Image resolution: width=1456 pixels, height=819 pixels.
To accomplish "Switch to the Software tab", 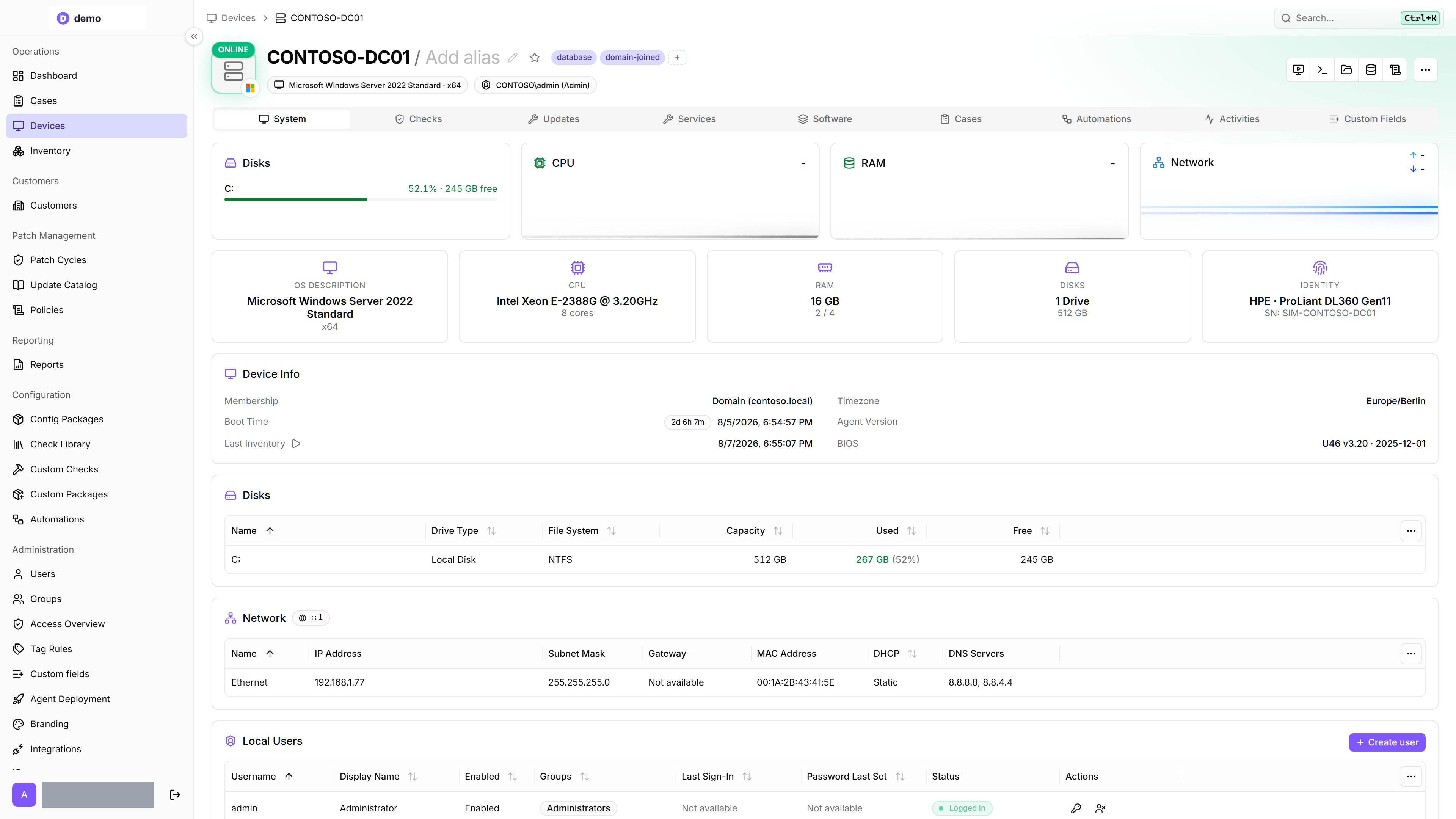I will (825, 119).
